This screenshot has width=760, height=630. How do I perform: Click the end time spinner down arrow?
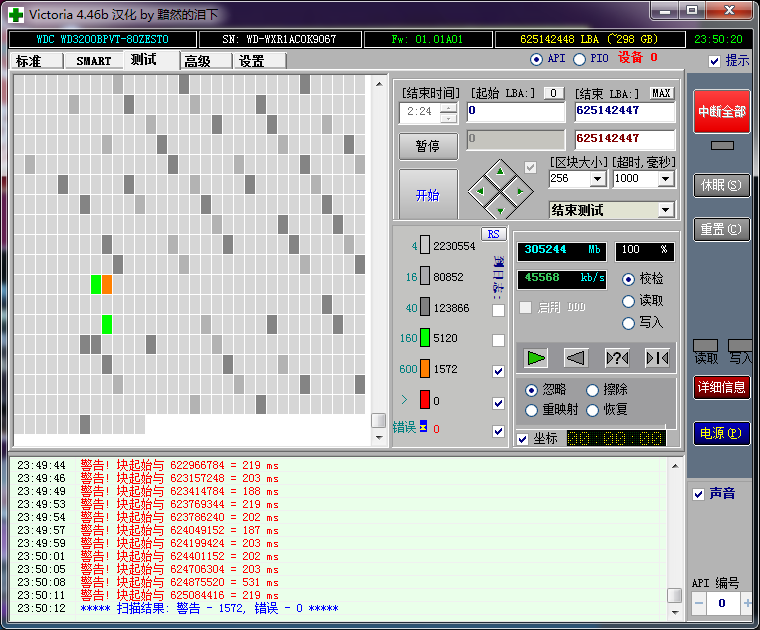pos(449,118)
